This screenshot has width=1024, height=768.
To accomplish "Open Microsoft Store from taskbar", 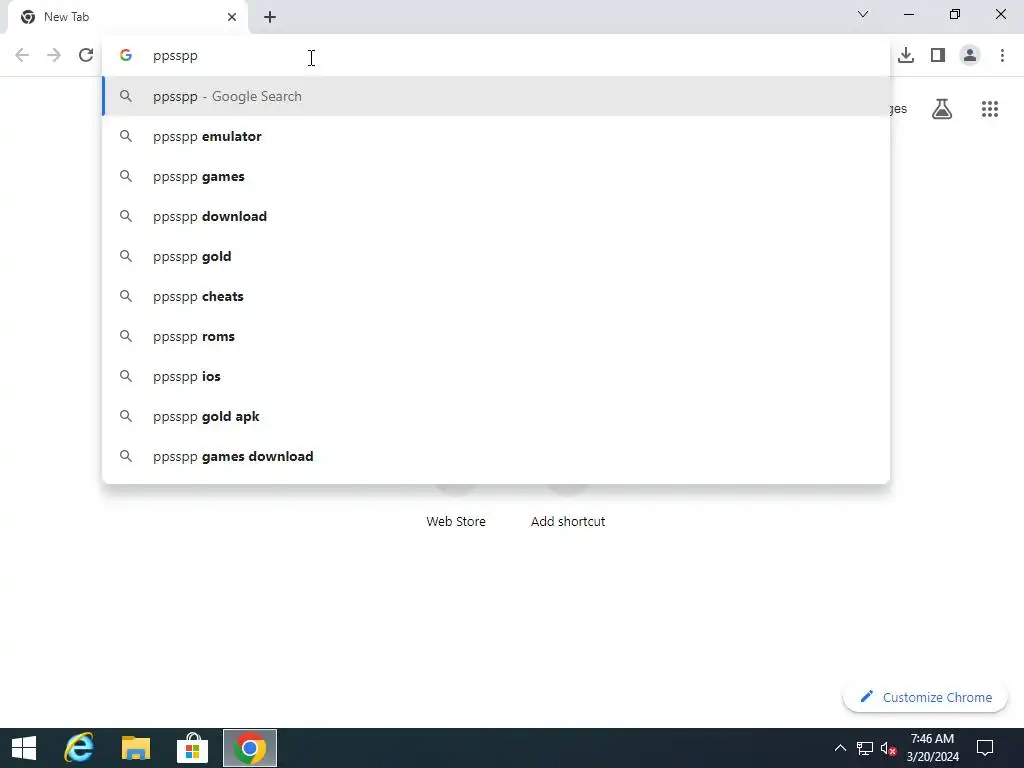I will [193, 748].
